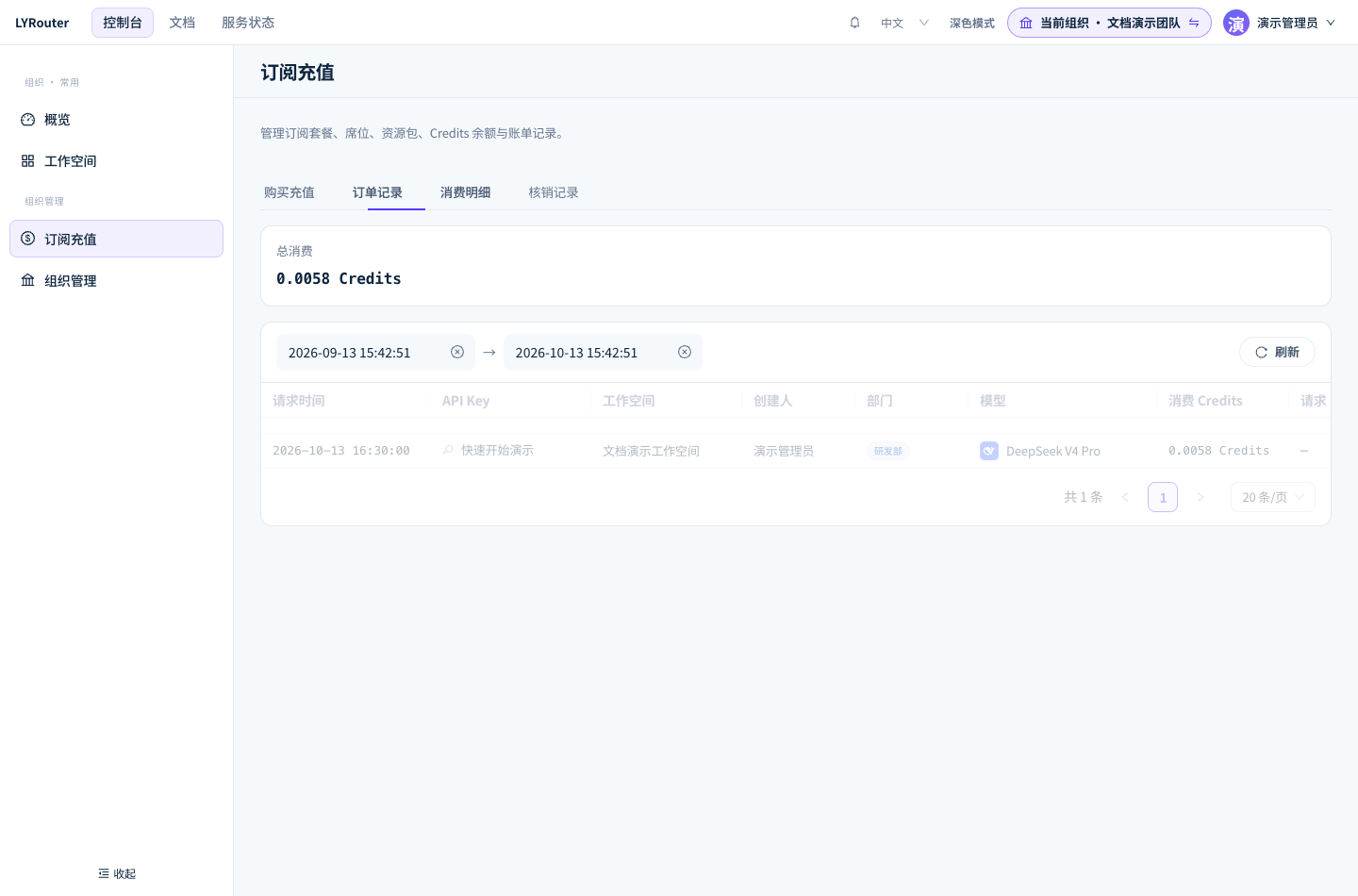This screenshot has height=896, width=1358.
Task: Collapse the sidebar with 收起
Action: click(117, 873)
